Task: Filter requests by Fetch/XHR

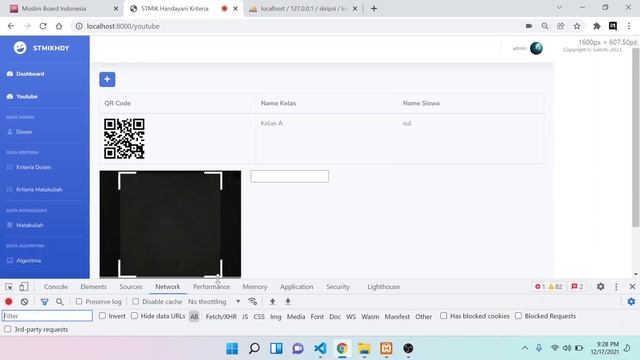Action: click(x=221, y=316)
